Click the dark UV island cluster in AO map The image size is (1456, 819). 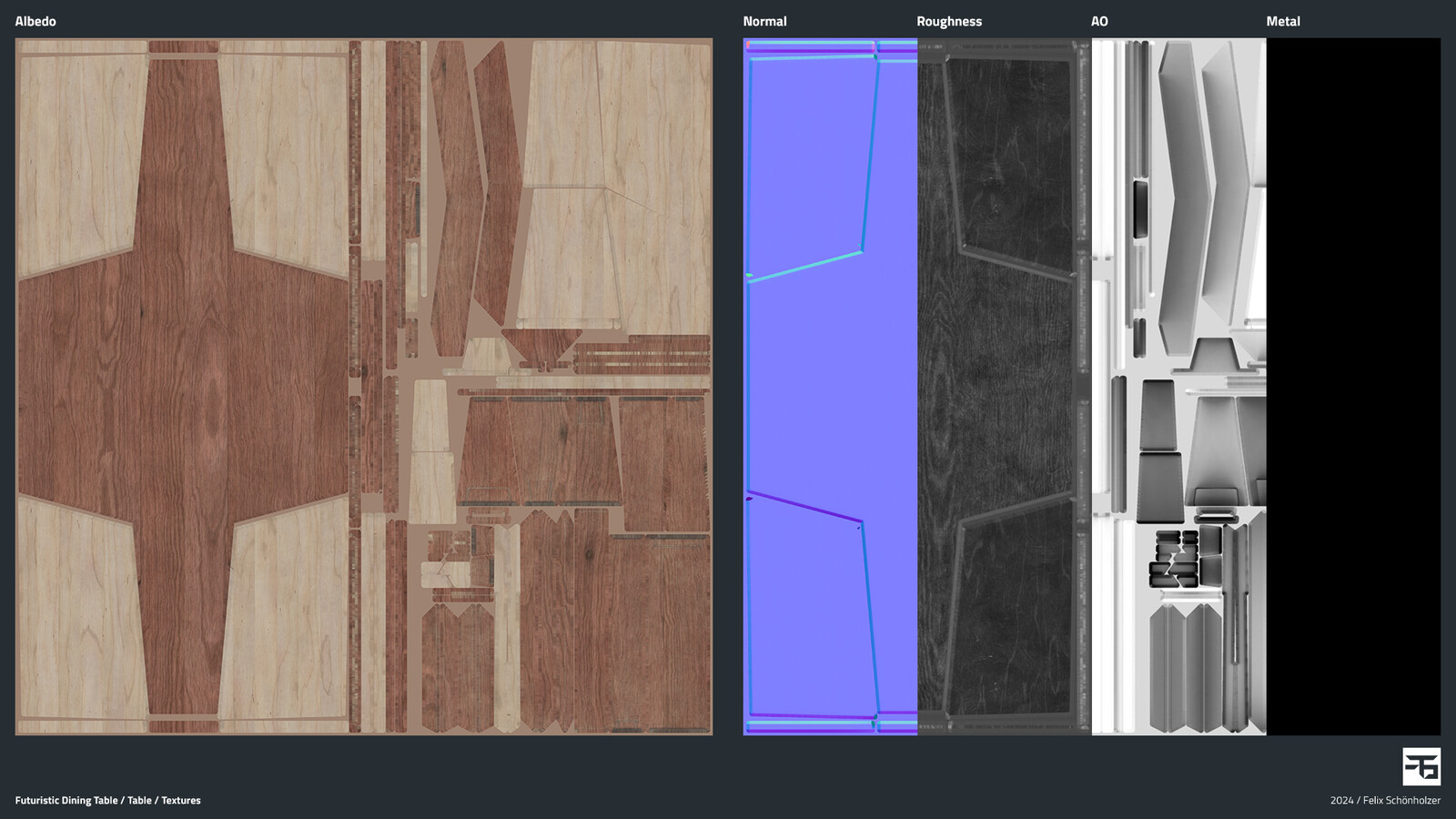click(x=1176, y=558)
